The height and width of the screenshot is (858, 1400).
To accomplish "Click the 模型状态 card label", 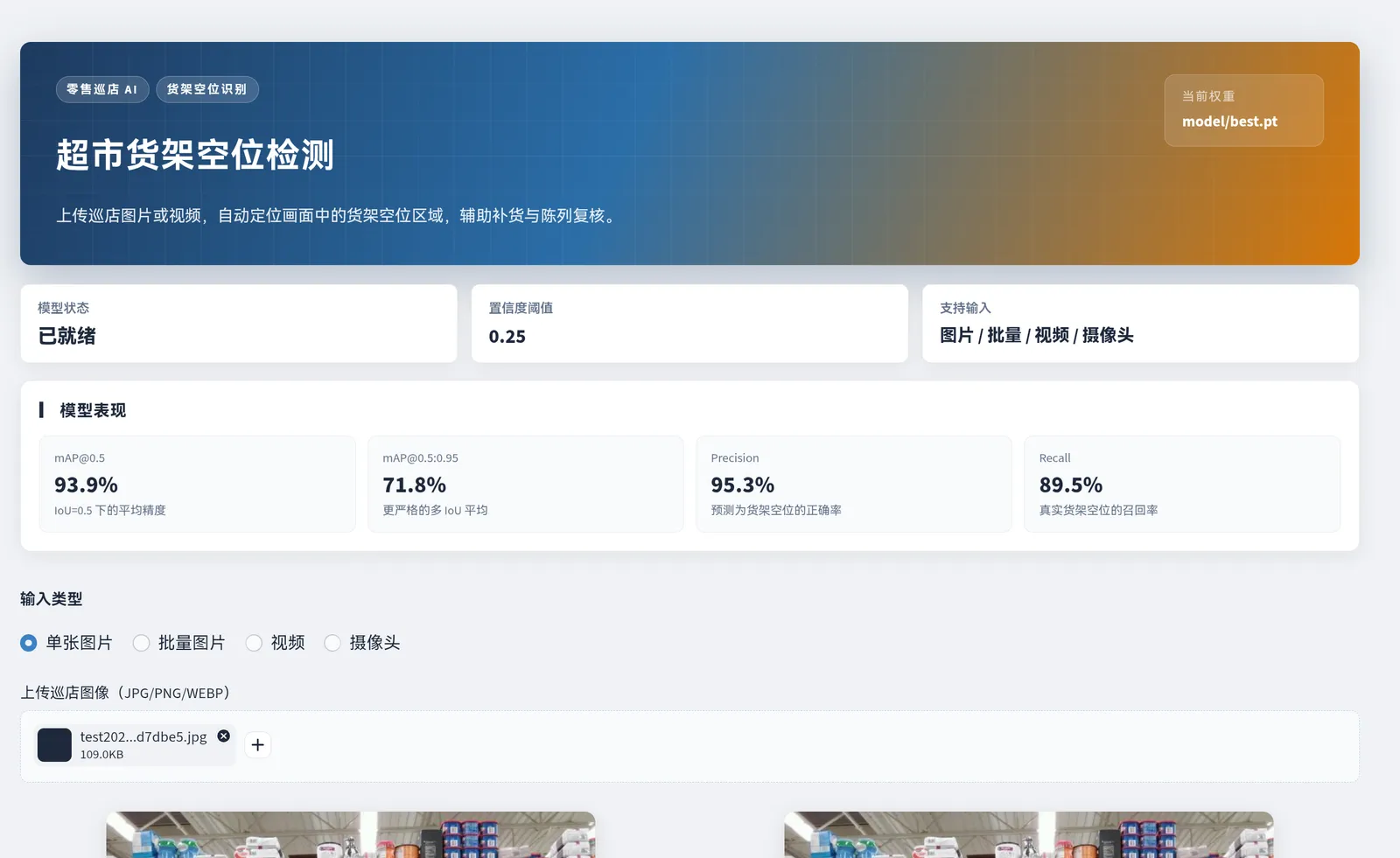I will 63,308.
